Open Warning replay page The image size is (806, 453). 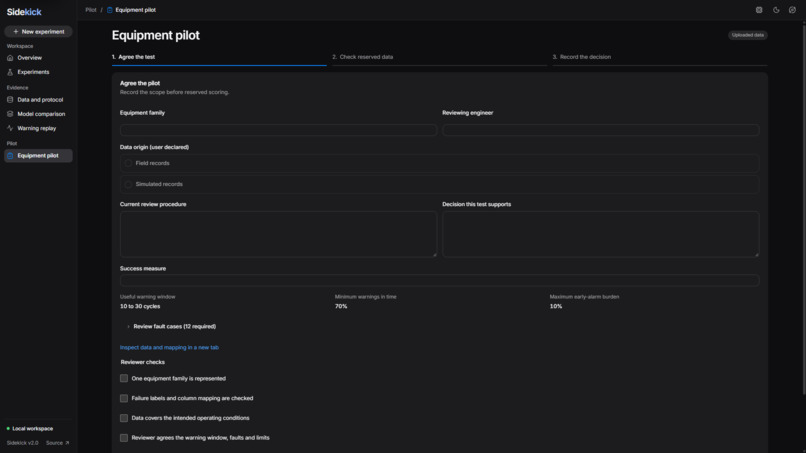tap(39, 129)
